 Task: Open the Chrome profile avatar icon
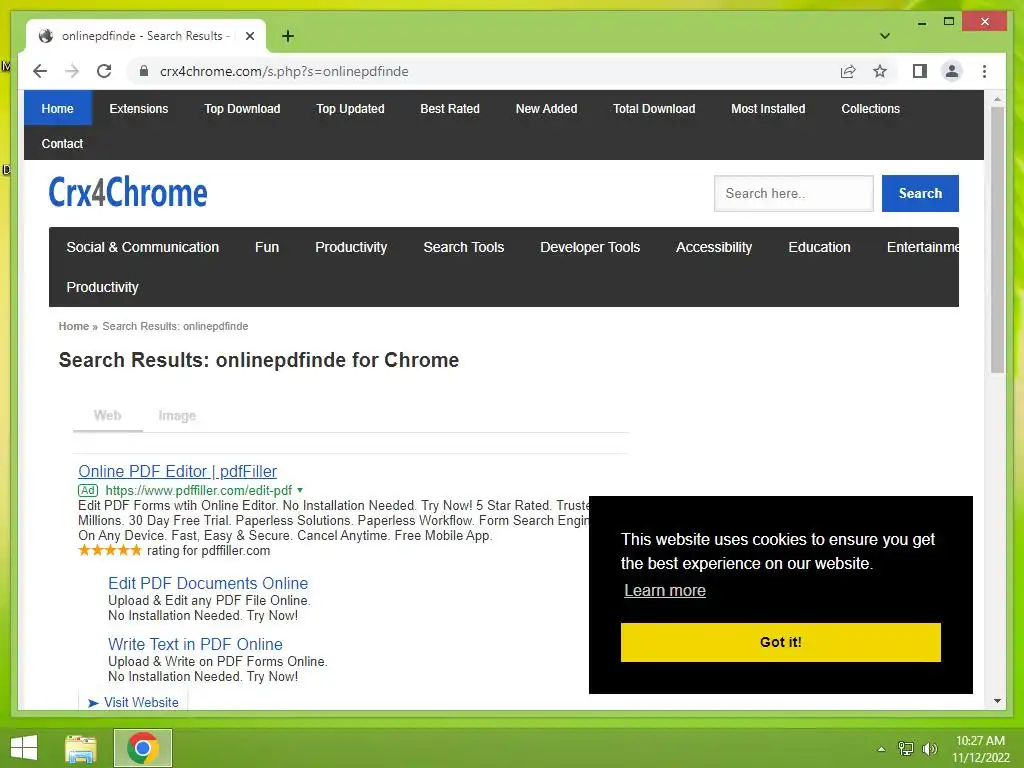pyautogui.click(x=952, y=71)
